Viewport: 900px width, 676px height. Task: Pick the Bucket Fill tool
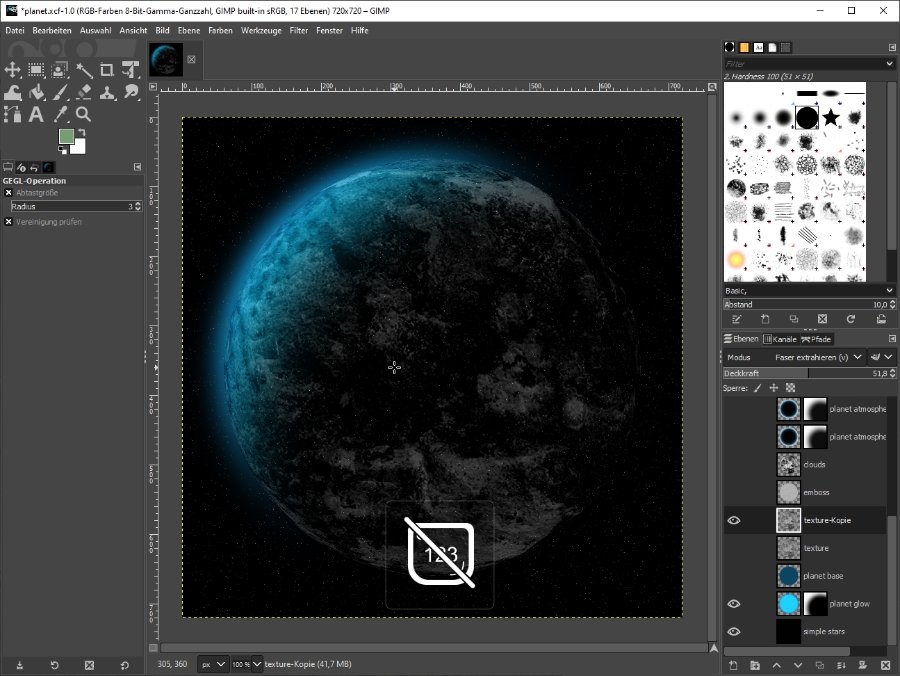[36, 93]
